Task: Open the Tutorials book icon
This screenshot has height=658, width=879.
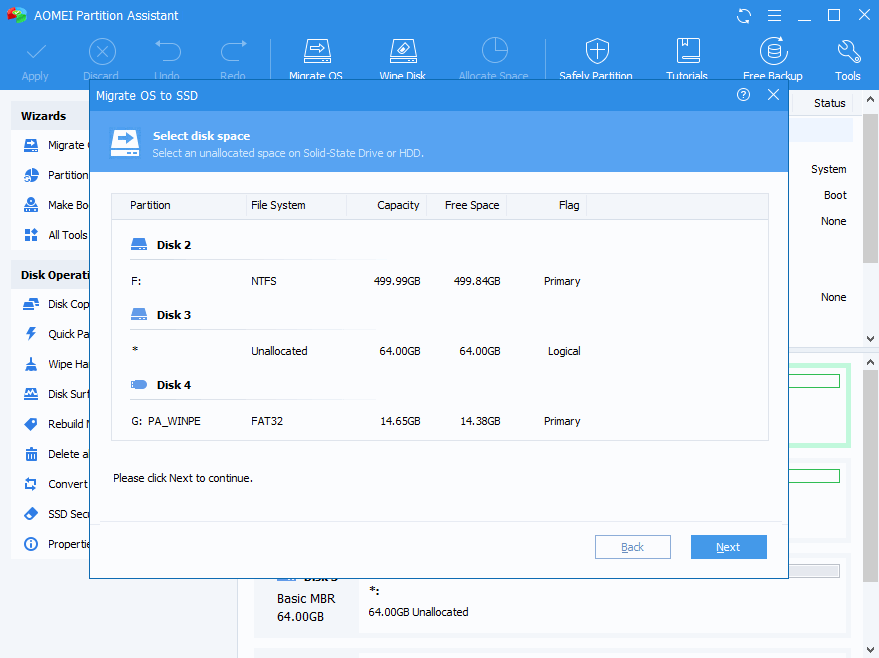Action: (x=688, y=50)
